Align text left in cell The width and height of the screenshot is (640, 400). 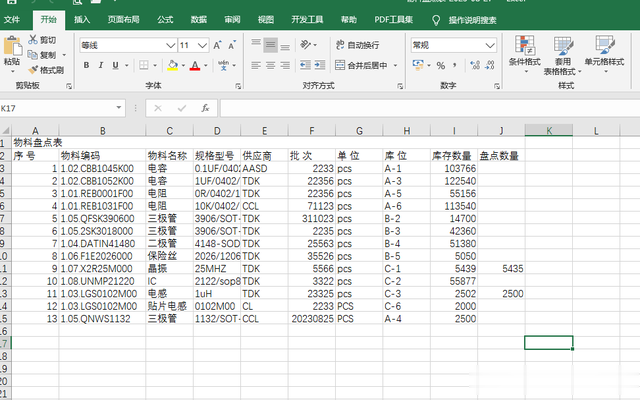[256, 65]
